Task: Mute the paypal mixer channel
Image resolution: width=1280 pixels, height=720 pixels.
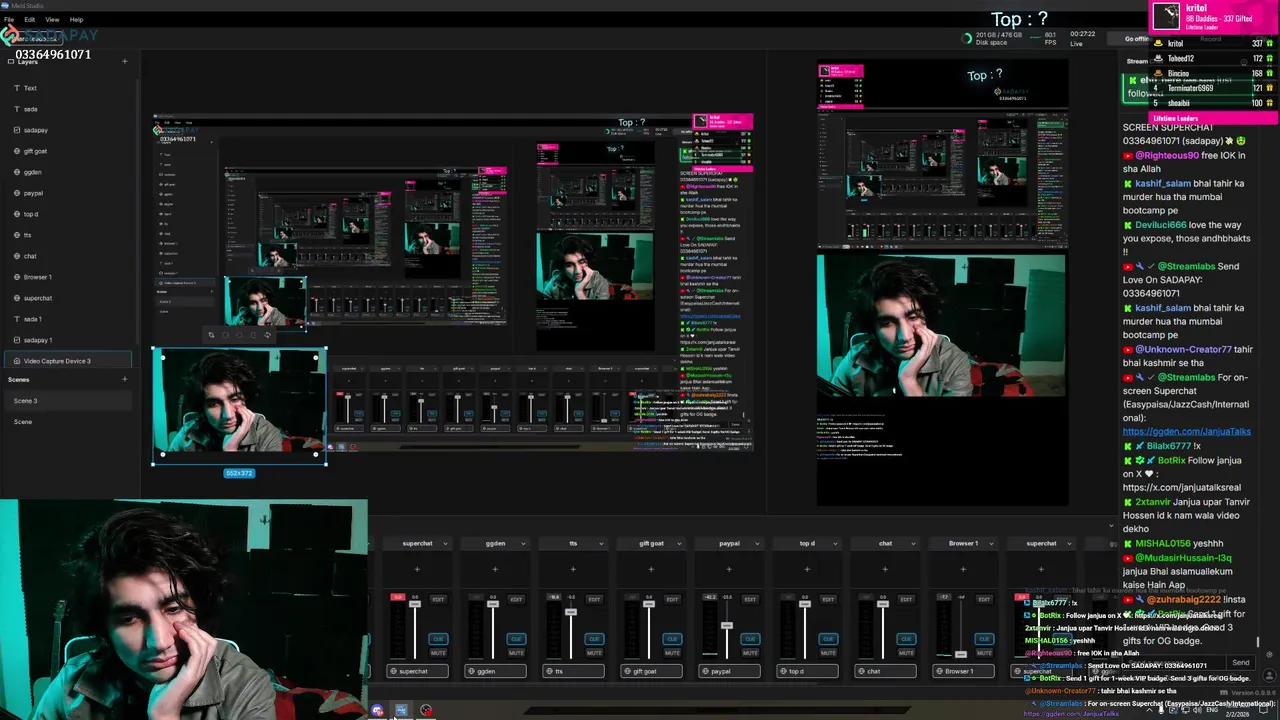Action: 750,652
